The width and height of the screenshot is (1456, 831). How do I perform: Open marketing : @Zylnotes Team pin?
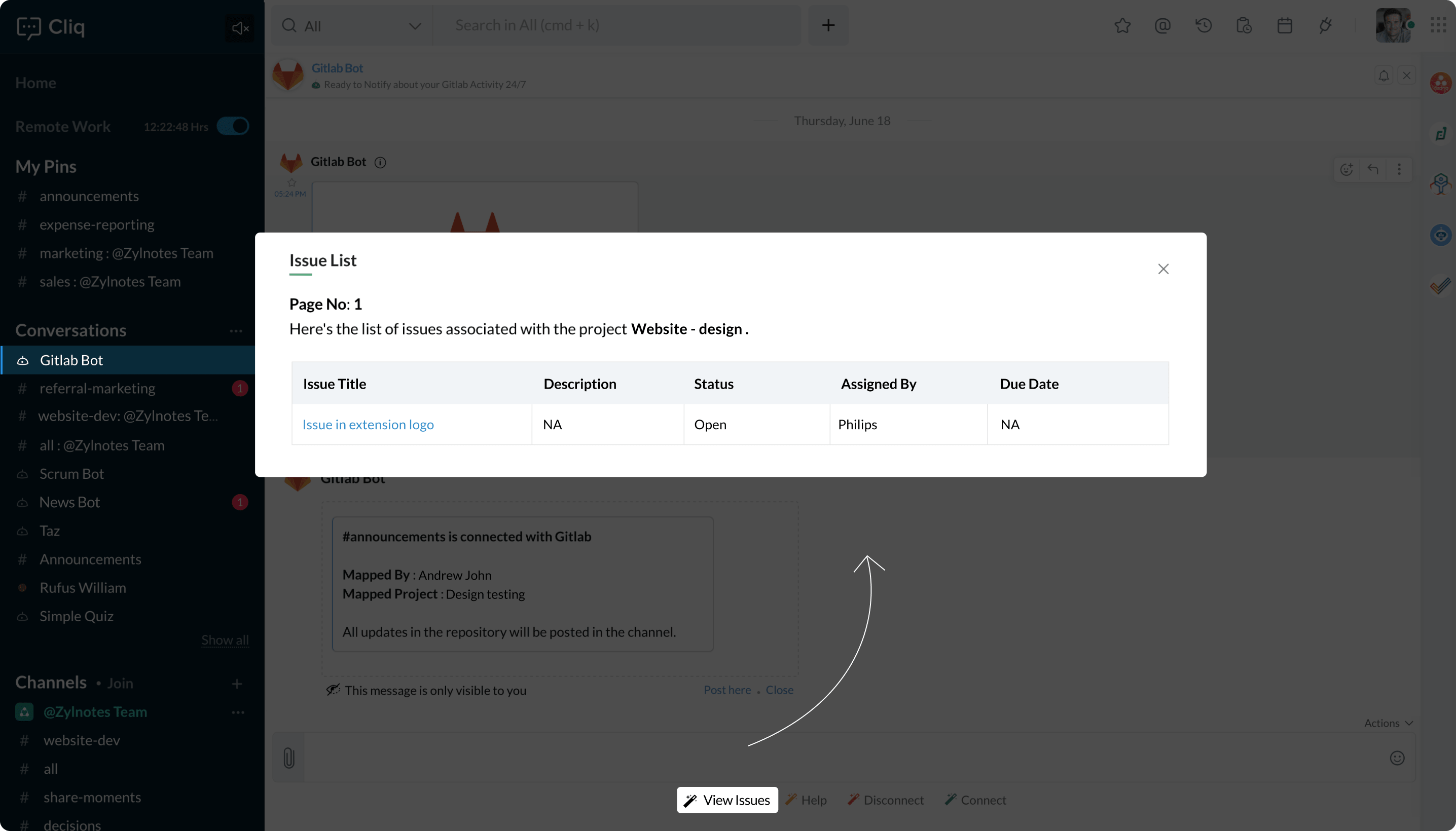[126, 253]
